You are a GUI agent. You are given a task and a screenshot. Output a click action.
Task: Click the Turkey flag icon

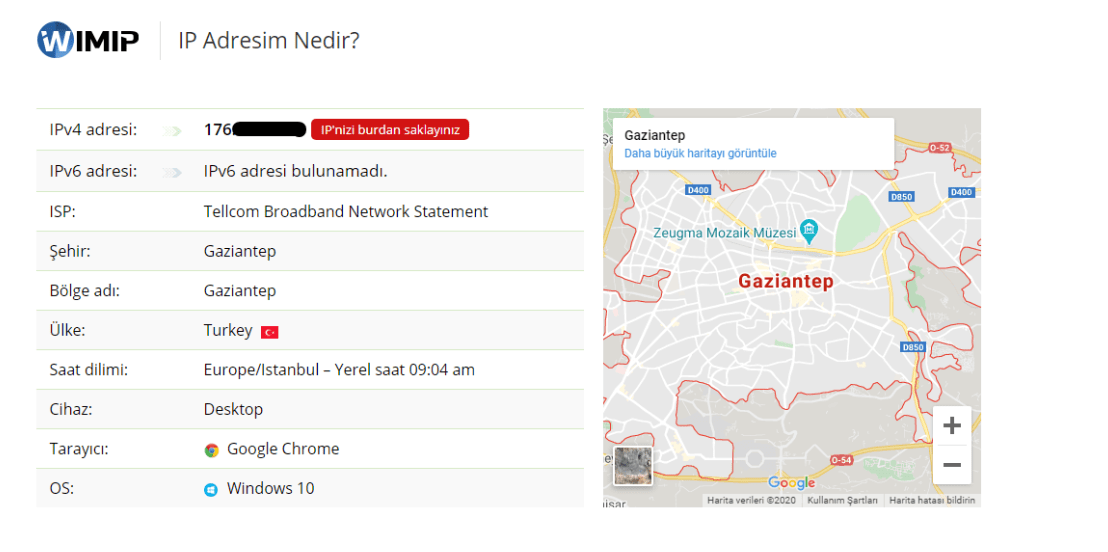pyautogui.click(x=269, y=332)
